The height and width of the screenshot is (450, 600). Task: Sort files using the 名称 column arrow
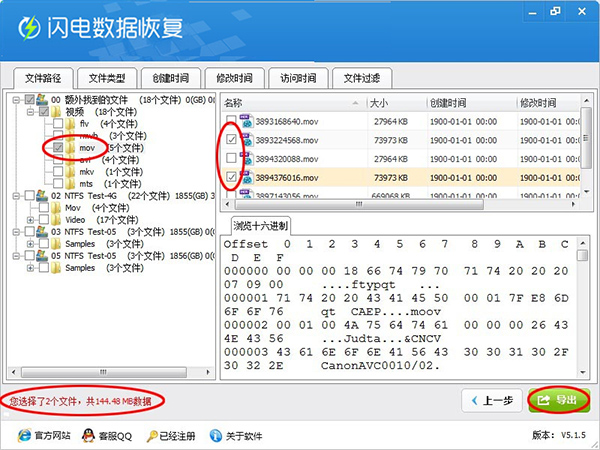click(x=355, y=103)
